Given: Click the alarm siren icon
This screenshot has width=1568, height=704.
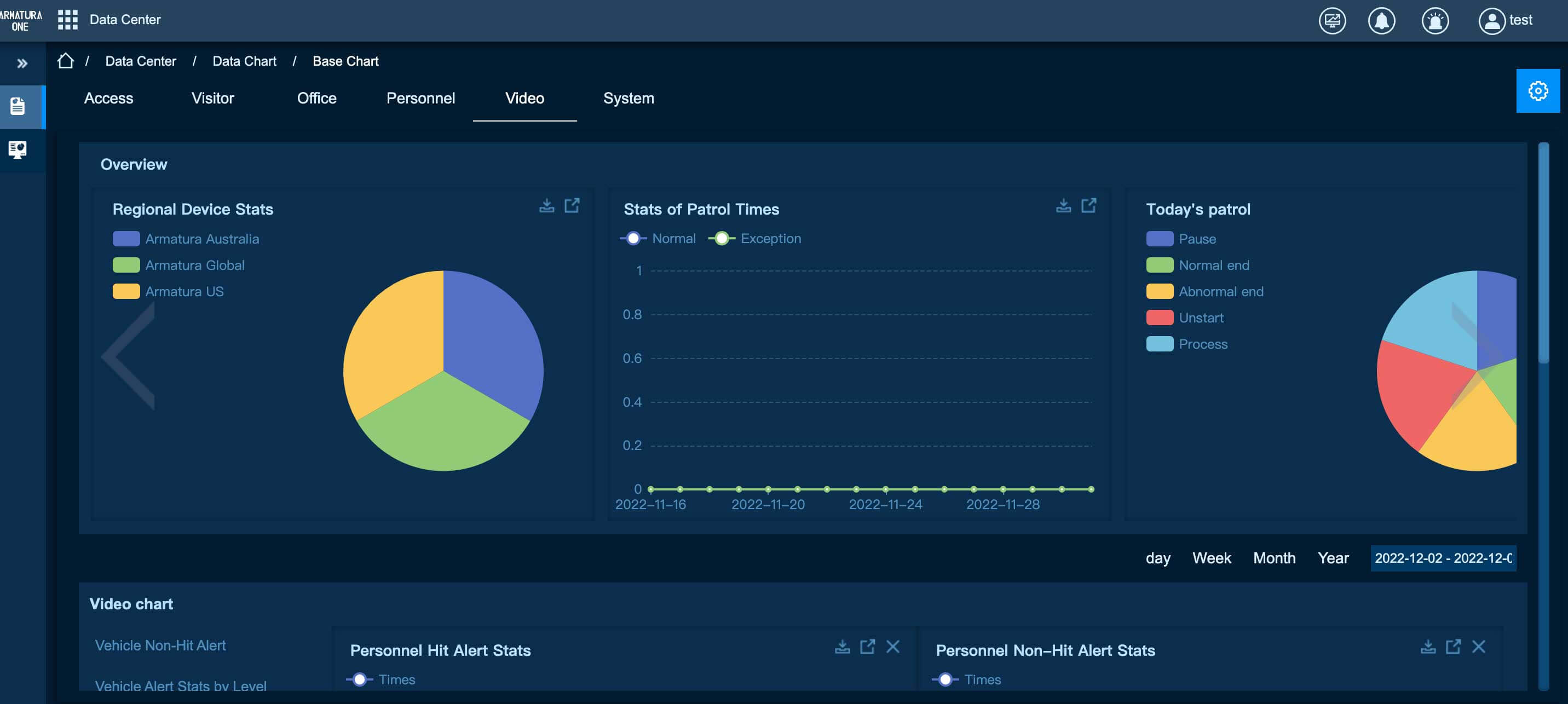Looking at the screenshot, I should pyautogui.click(x=1435, y=21).
